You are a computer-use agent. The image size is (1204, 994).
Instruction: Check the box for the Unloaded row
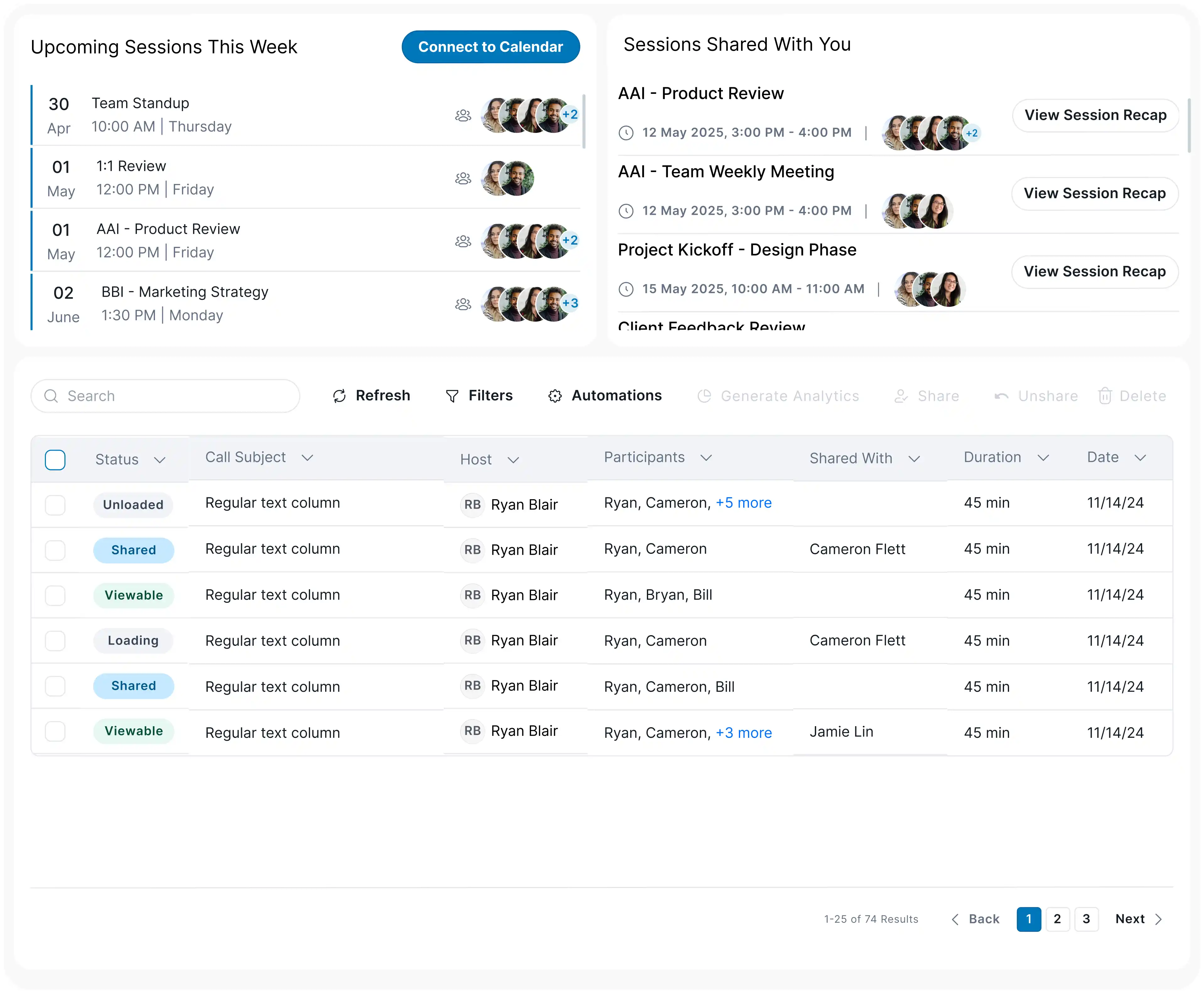[55, 505]
